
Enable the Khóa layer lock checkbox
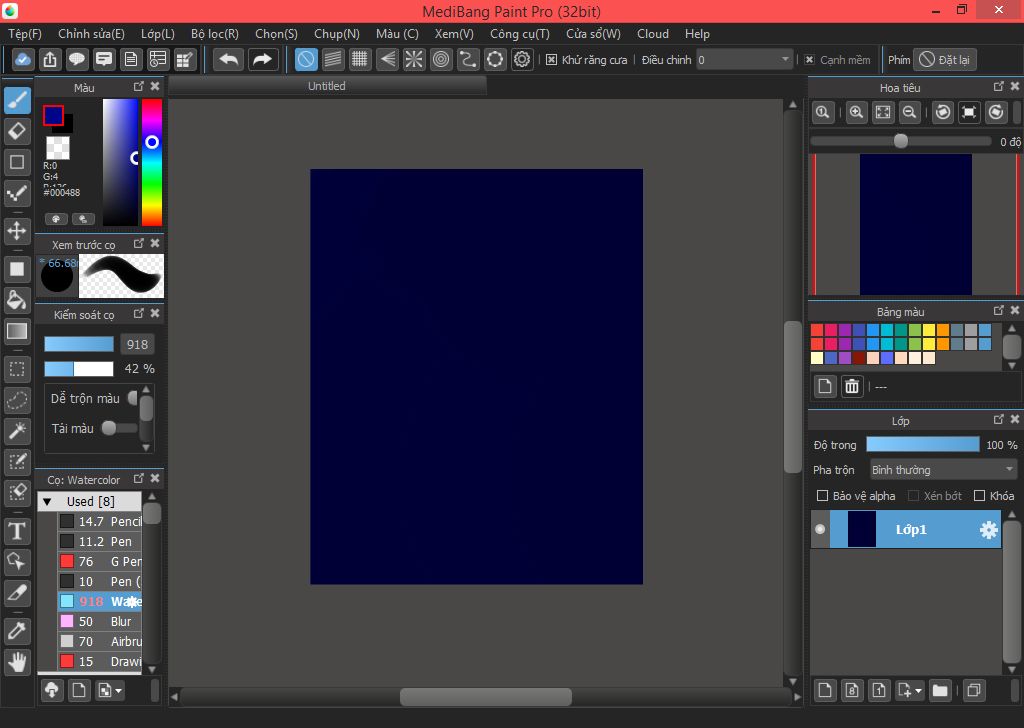point(979,496)
